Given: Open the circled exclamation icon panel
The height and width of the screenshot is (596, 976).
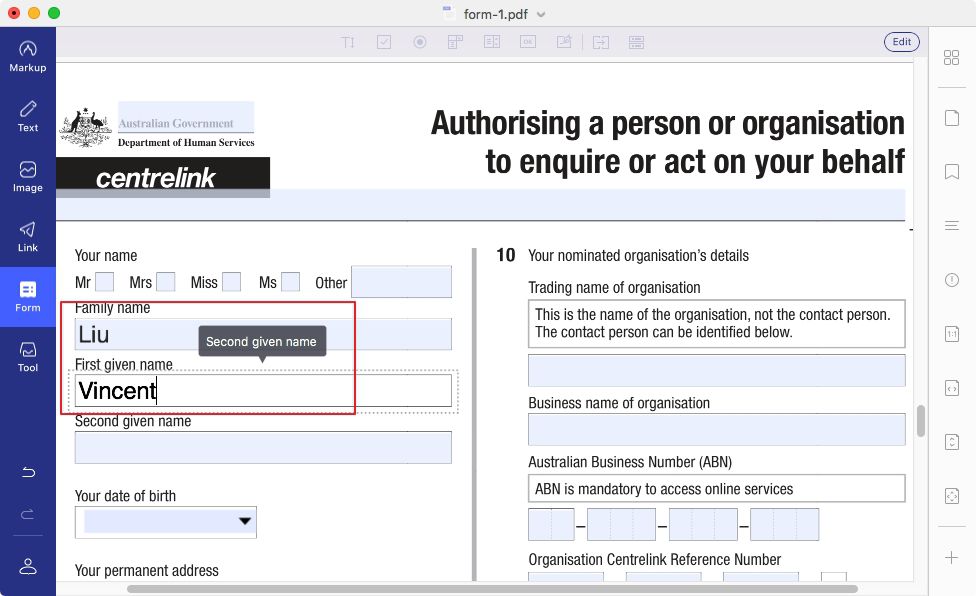Looking at the screenshot, I should click(x=951, y=280).
